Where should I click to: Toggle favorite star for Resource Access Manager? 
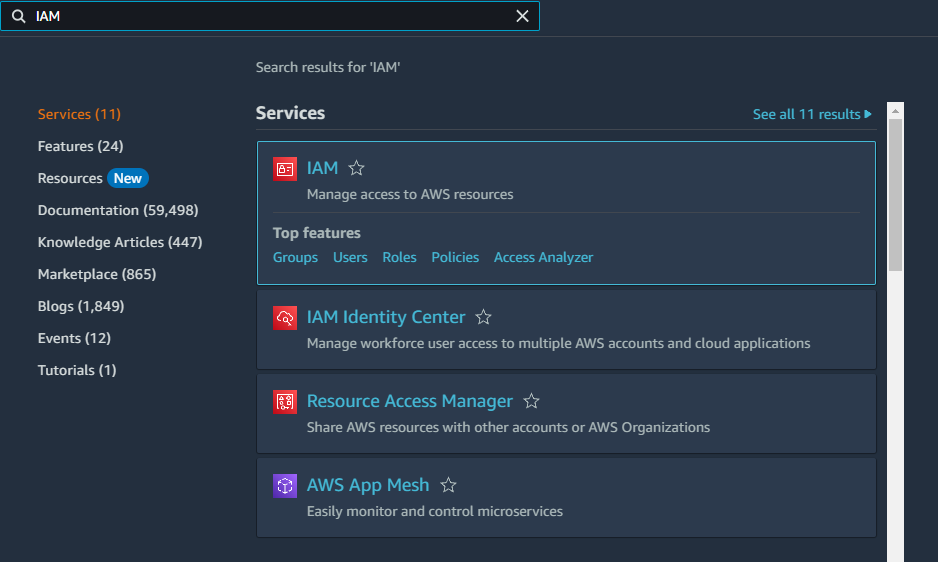[531, 402]
